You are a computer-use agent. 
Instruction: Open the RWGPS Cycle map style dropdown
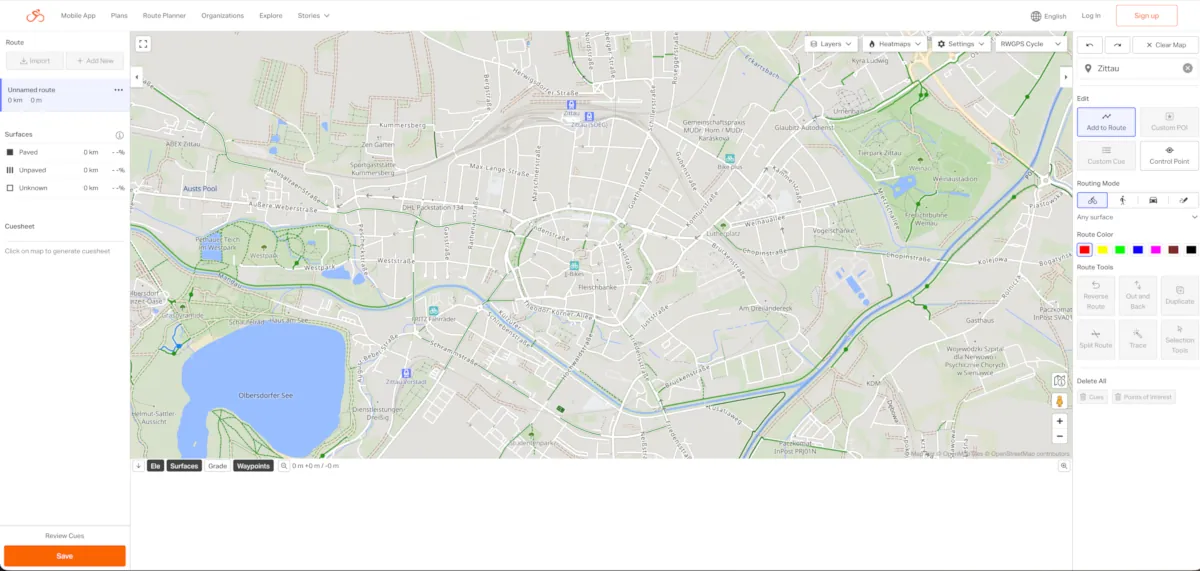pos(1032,44)
